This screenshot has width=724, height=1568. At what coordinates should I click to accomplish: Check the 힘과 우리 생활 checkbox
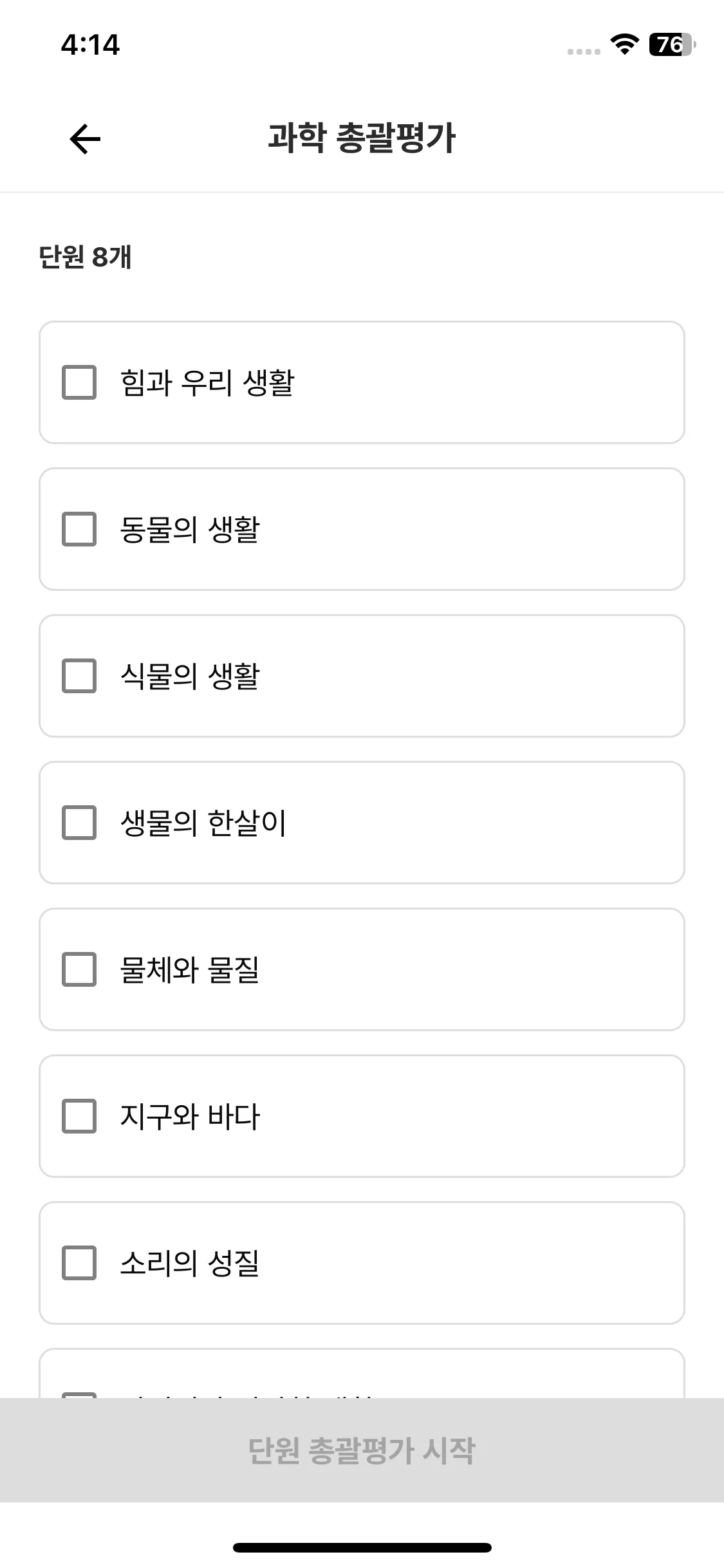(79, 382)
